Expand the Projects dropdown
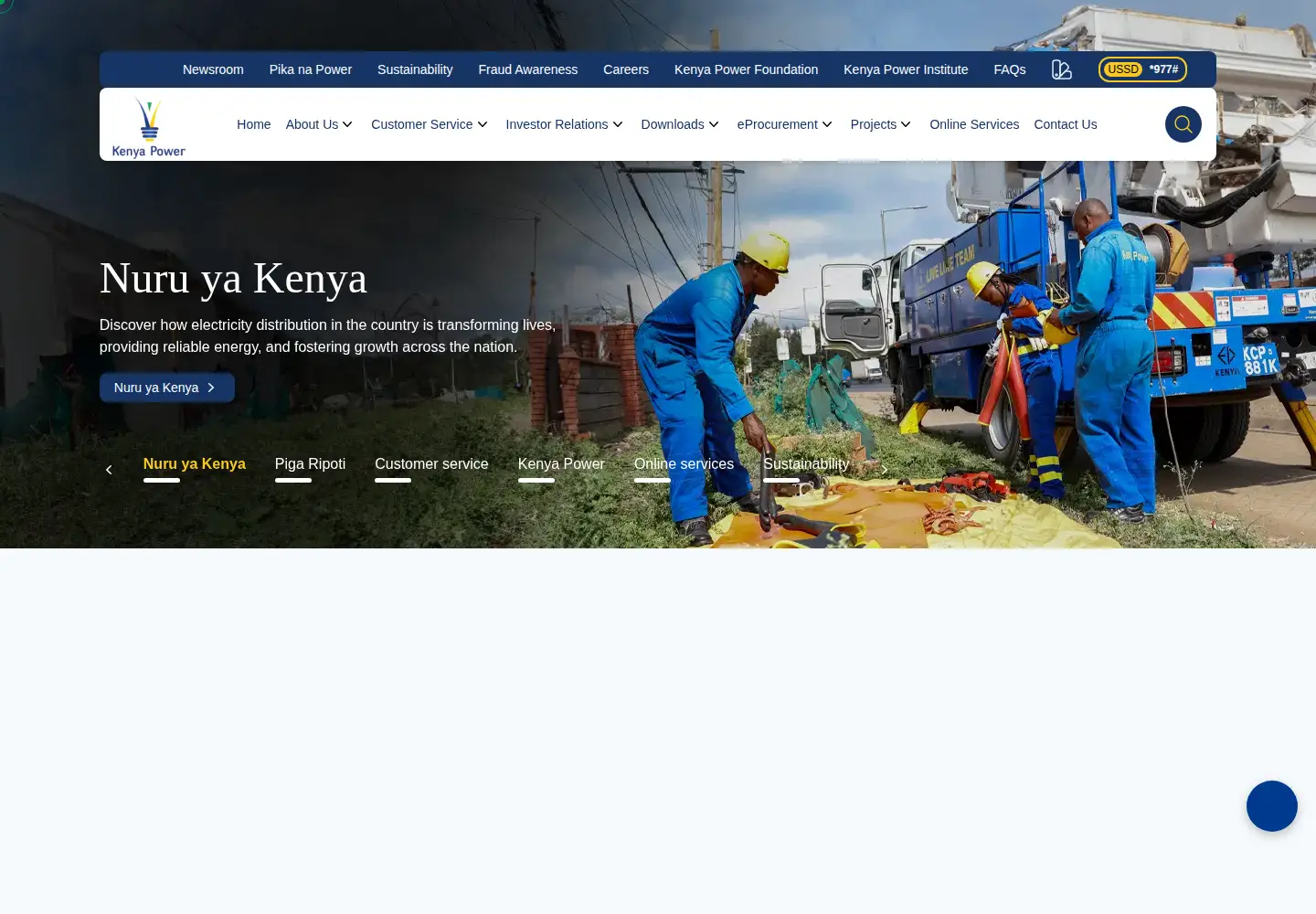1316x914 pixels. (881, 124)
